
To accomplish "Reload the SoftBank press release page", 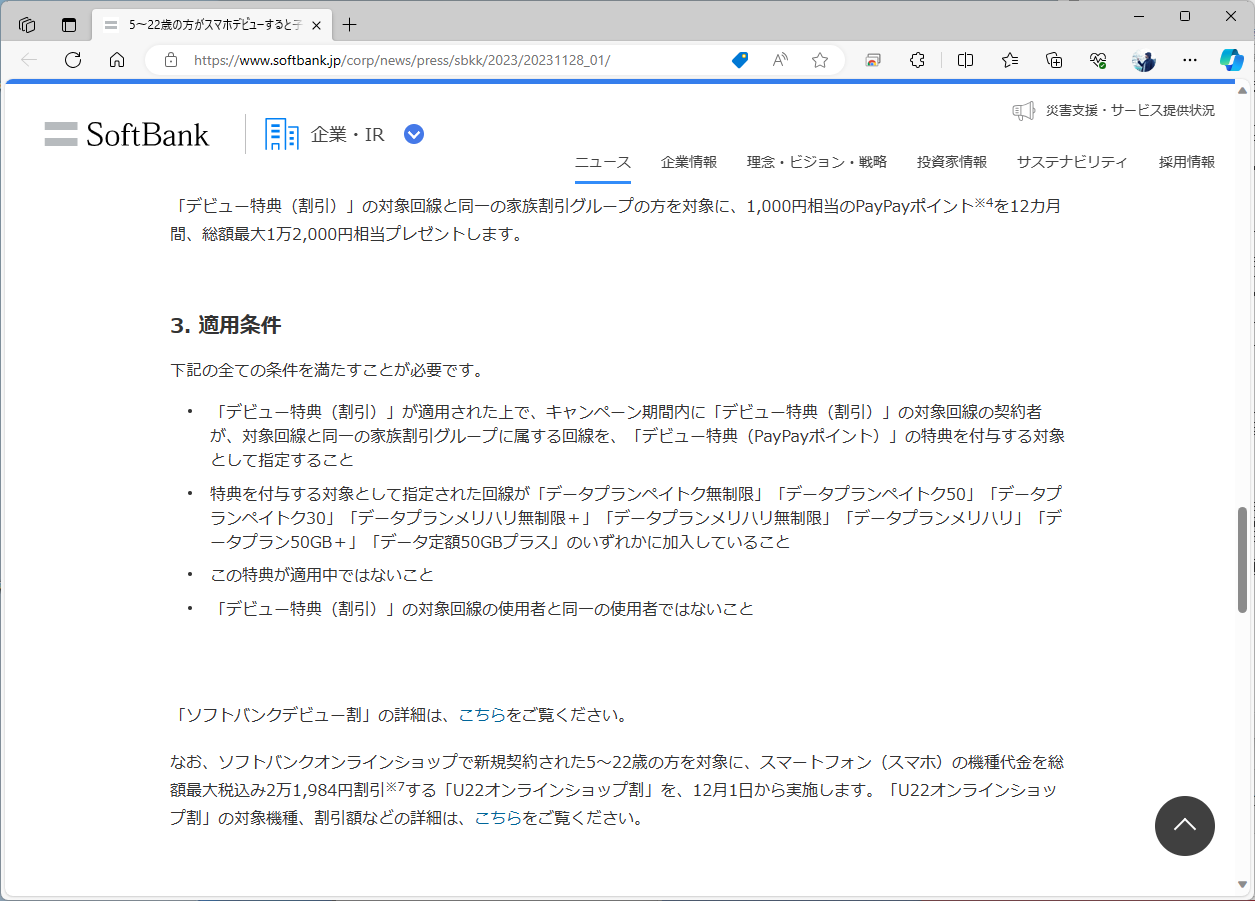I will coord(72,60).
